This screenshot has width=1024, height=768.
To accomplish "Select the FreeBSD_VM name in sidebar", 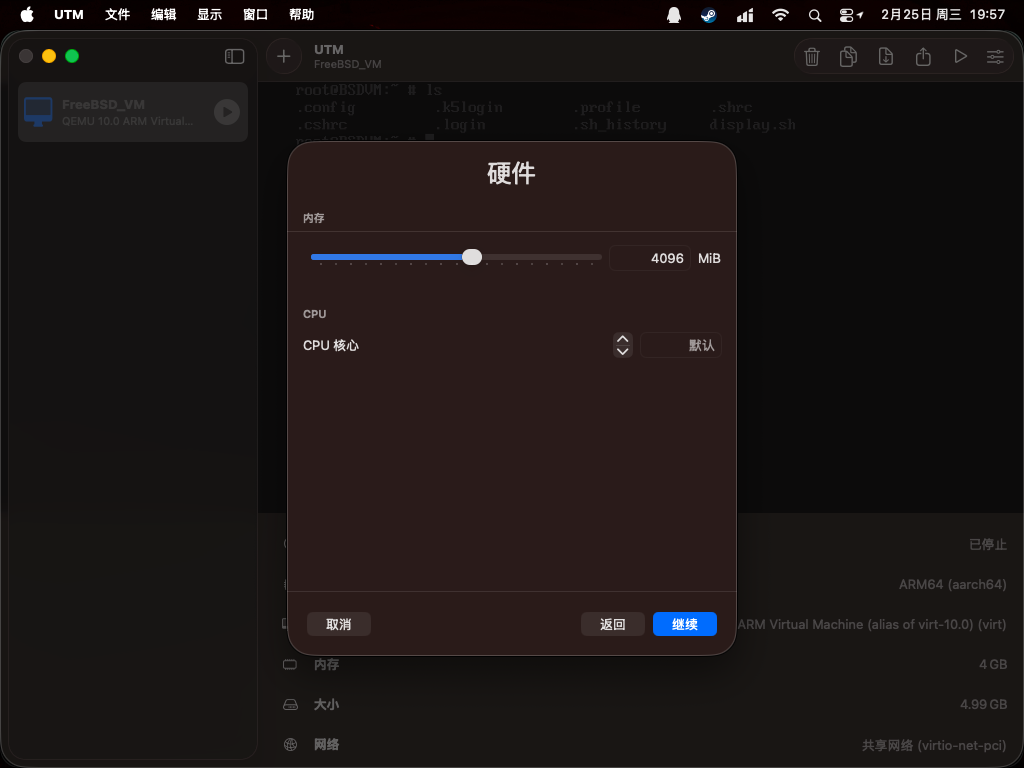I will pos(103,104).
